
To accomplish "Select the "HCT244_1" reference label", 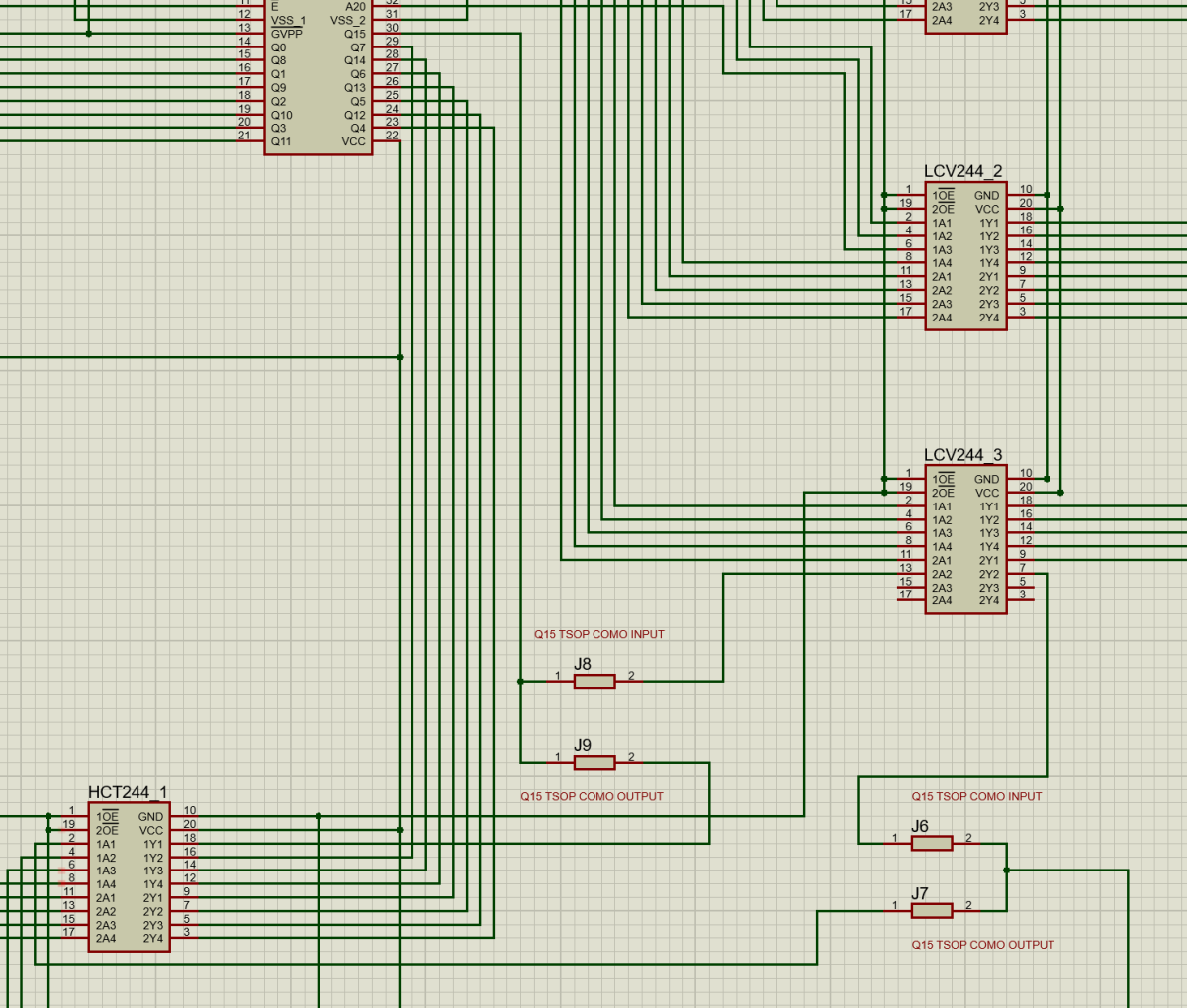I will click(x=128, y=792).
